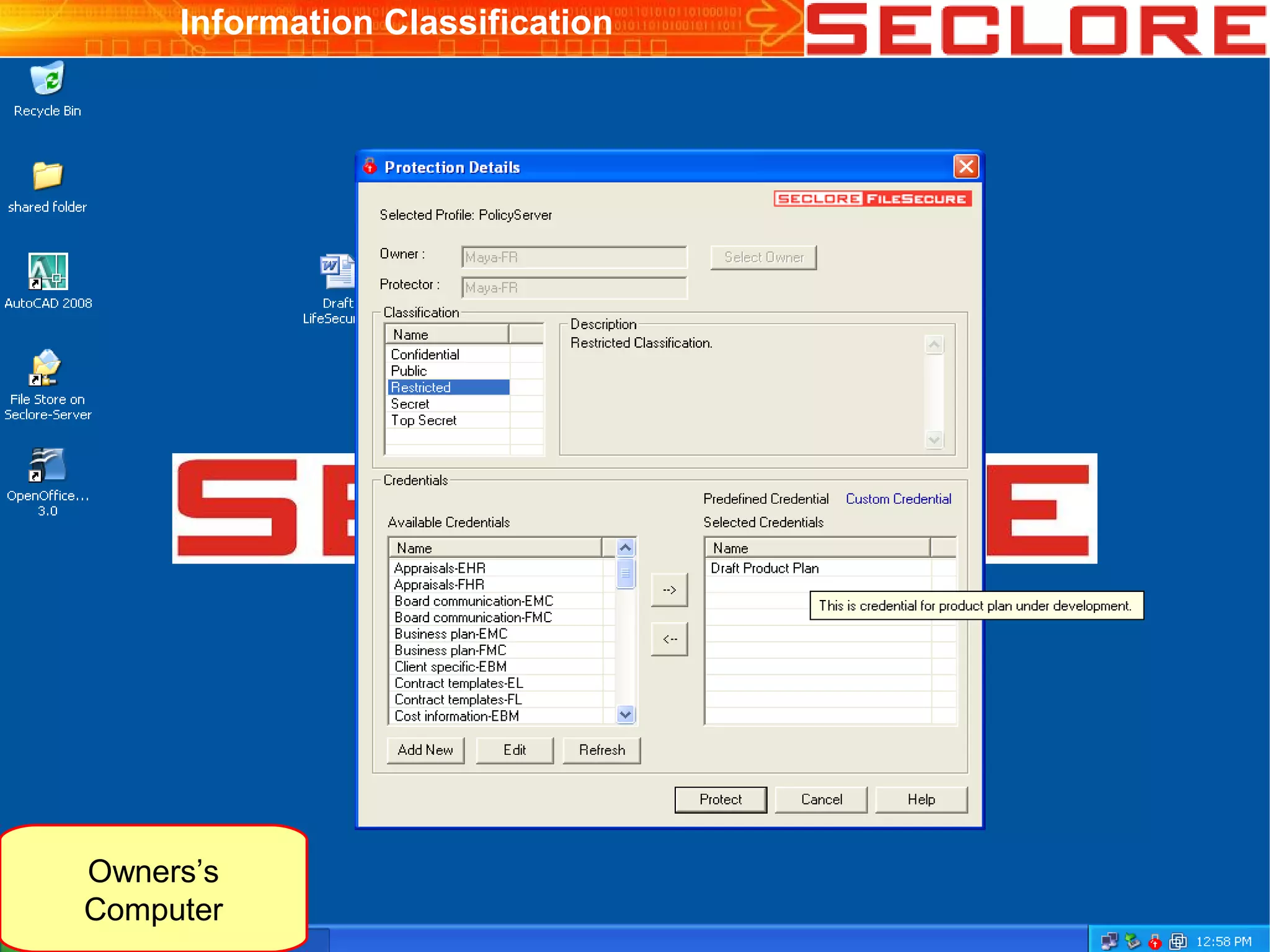Launch the AutoCAD 2008 desktop shortcut

click(48, 281)
